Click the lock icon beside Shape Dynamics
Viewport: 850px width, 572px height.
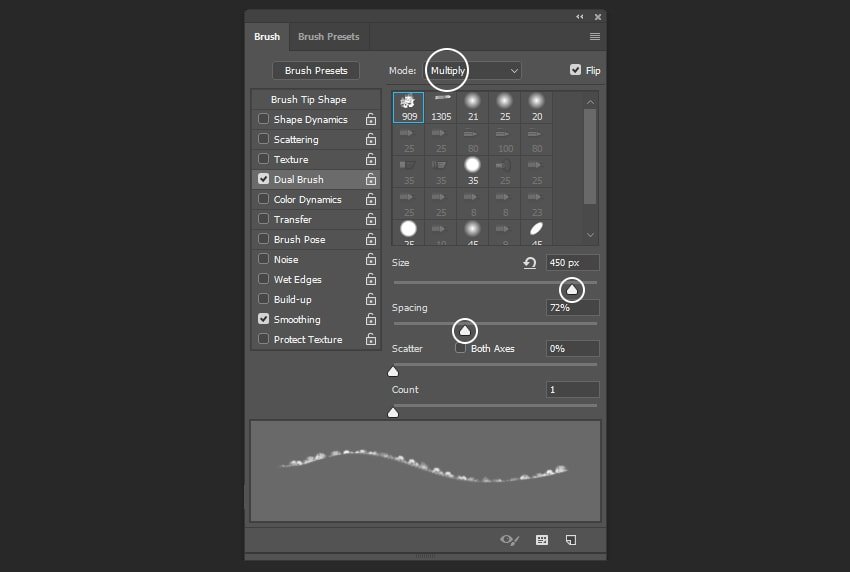click(371, 120)
